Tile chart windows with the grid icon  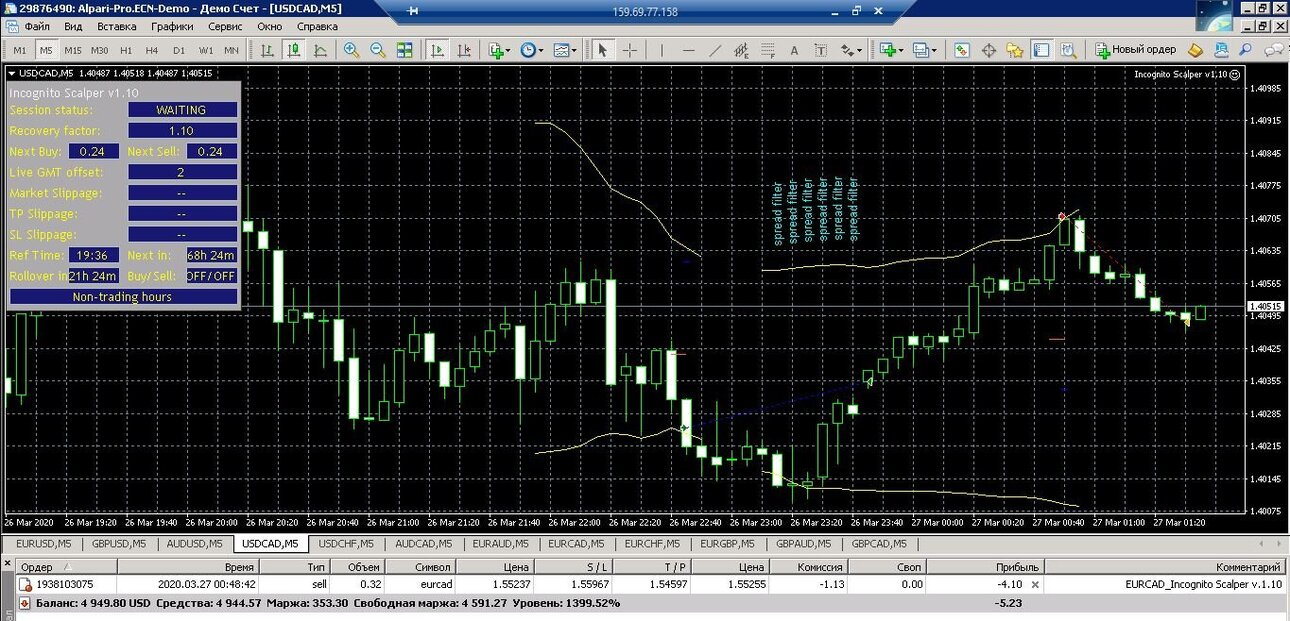pos(404,50)
